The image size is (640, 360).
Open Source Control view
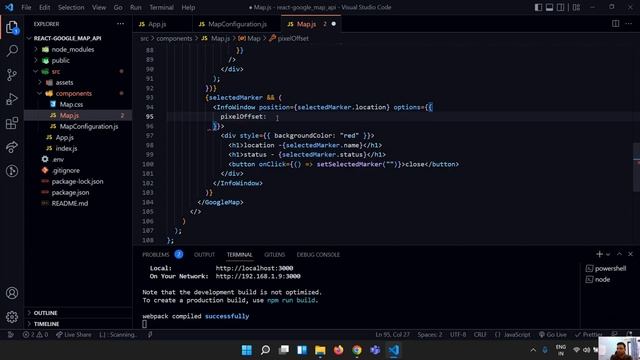[12, 75]
